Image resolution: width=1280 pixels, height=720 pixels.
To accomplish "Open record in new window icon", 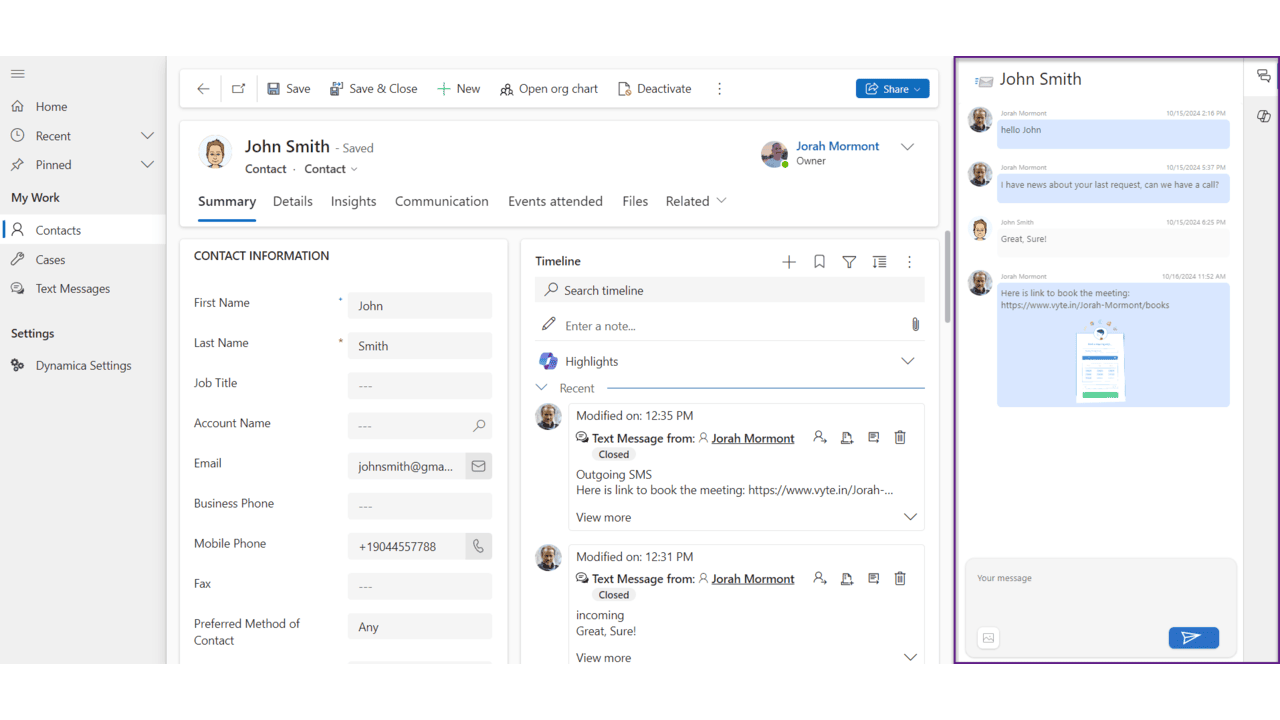I will click(x=238, y=89).
